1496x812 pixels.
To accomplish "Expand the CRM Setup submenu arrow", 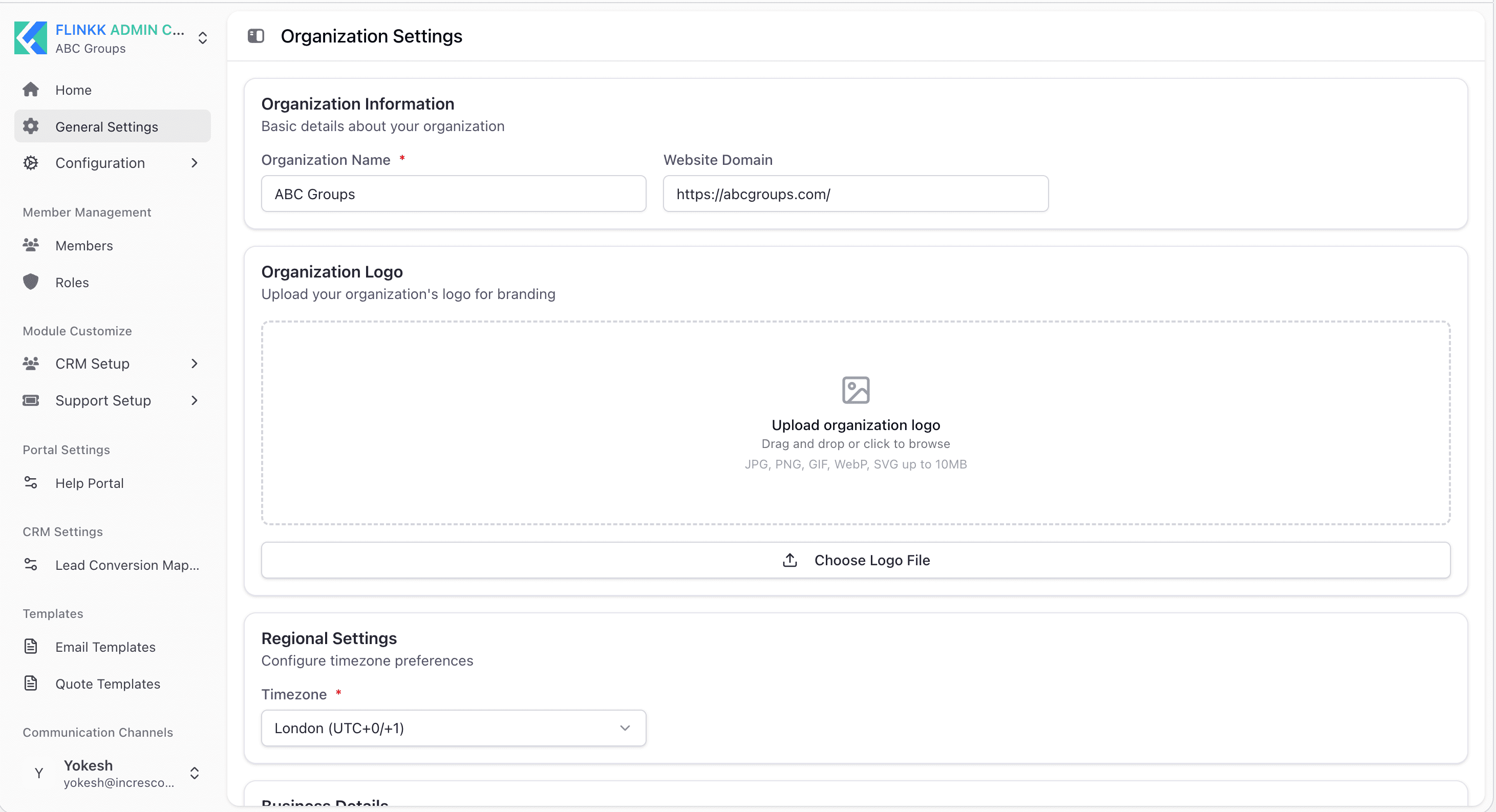I will click(x=195, y=364).
